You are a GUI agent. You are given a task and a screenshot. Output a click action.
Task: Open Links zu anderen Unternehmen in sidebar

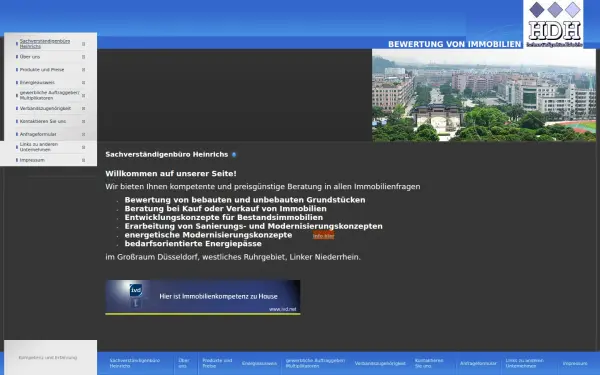click(x=39, y=147)
